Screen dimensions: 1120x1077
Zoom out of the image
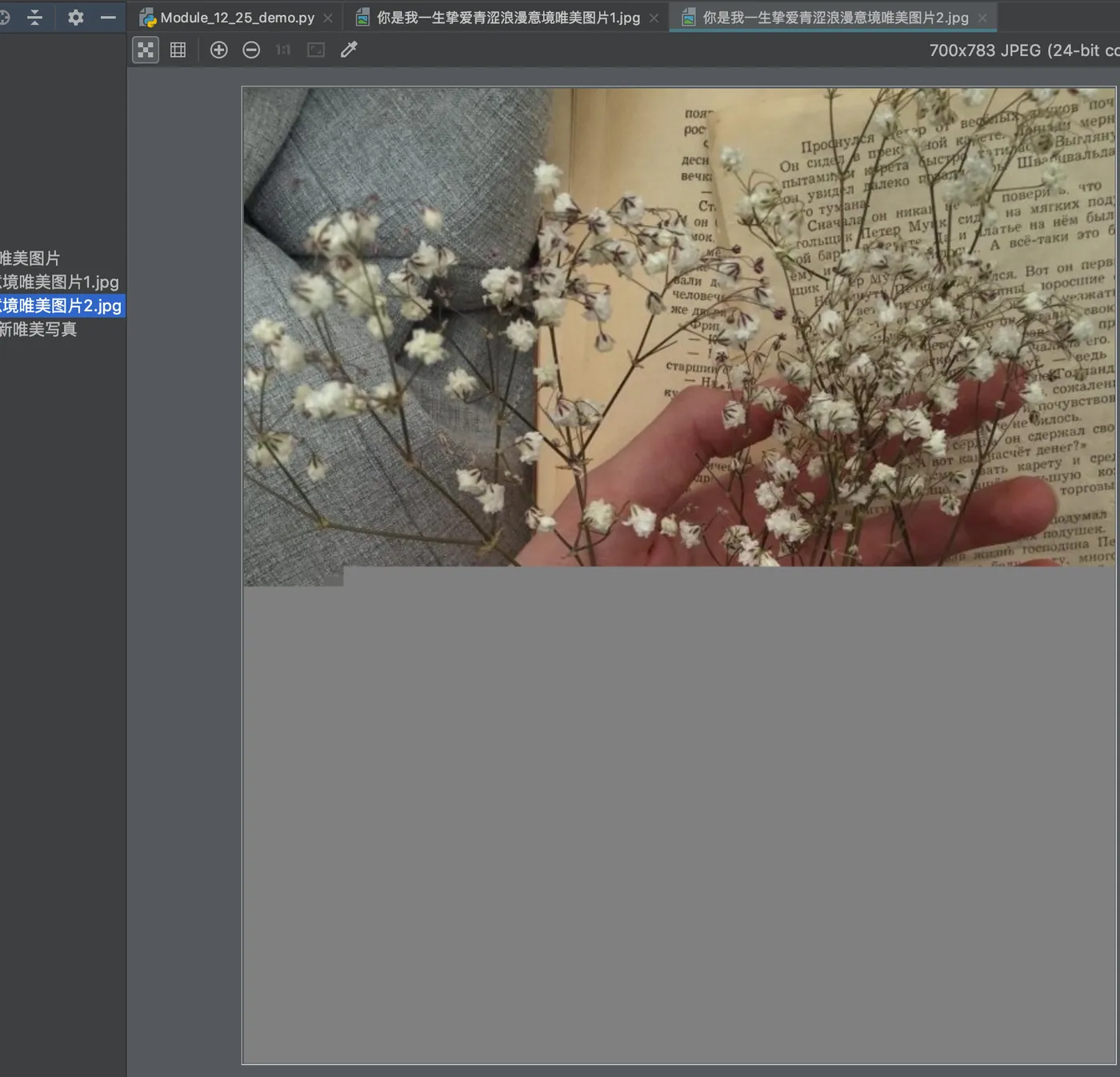251,50
